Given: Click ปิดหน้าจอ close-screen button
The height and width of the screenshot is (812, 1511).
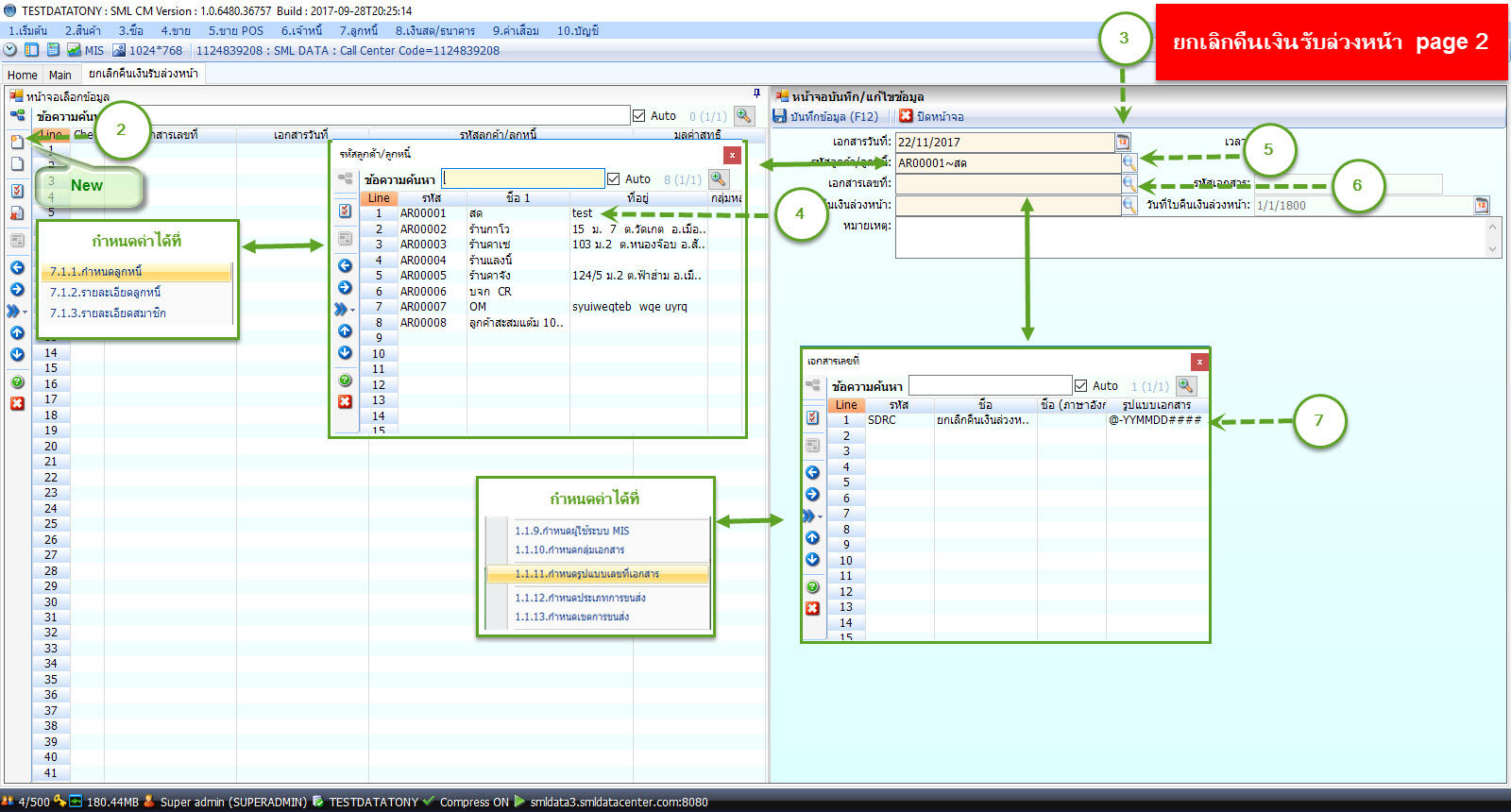Looking at the screenshot, I should click(932, 116).
